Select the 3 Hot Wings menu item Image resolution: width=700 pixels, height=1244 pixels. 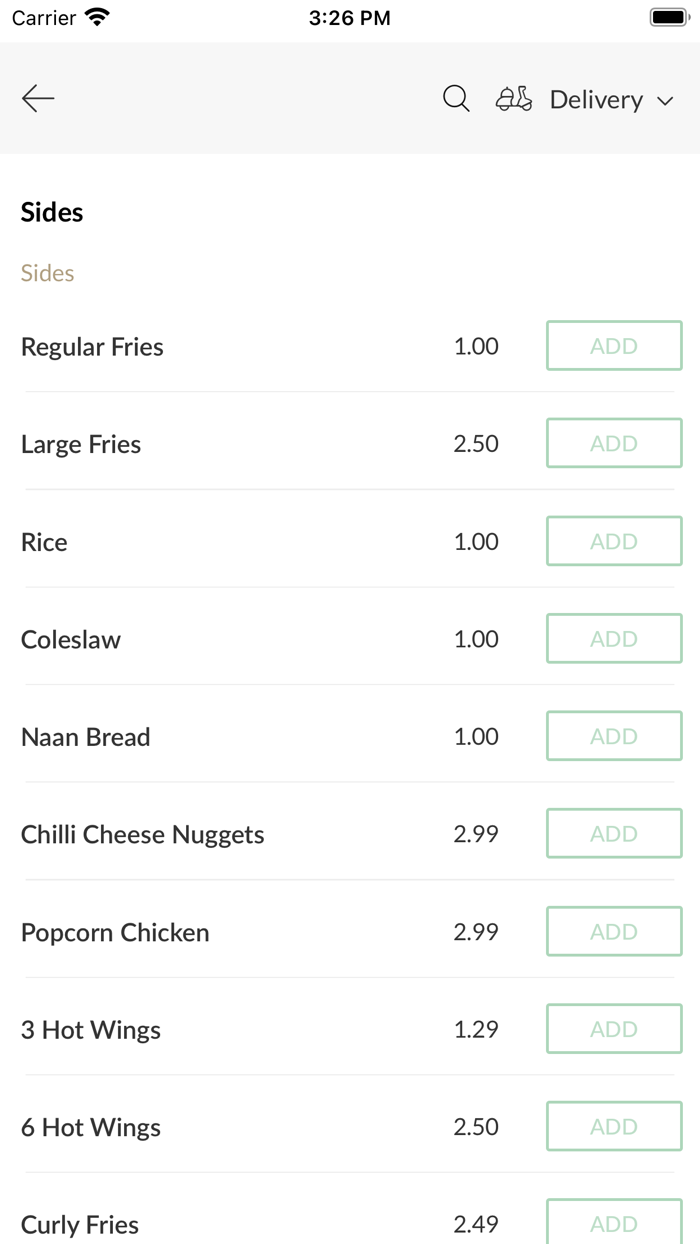pos(91,1029)
